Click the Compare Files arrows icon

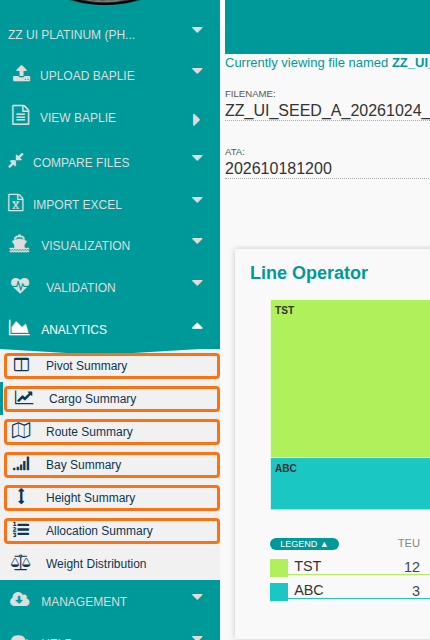point(16,161)
